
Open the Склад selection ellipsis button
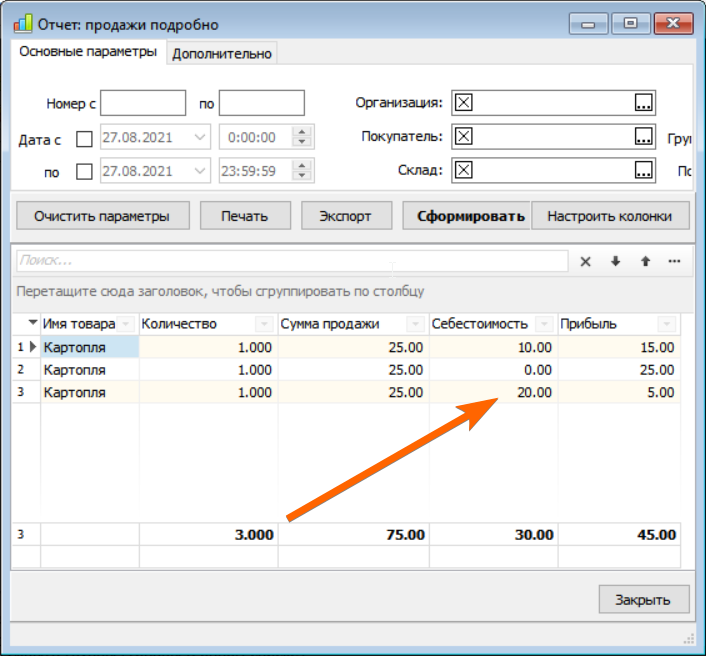click(x=643, y=170)
